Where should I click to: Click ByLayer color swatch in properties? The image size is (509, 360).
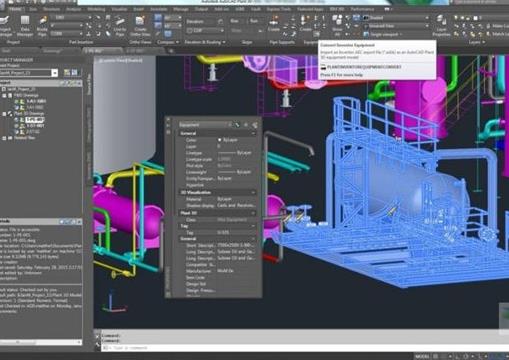tap(219, 140)
